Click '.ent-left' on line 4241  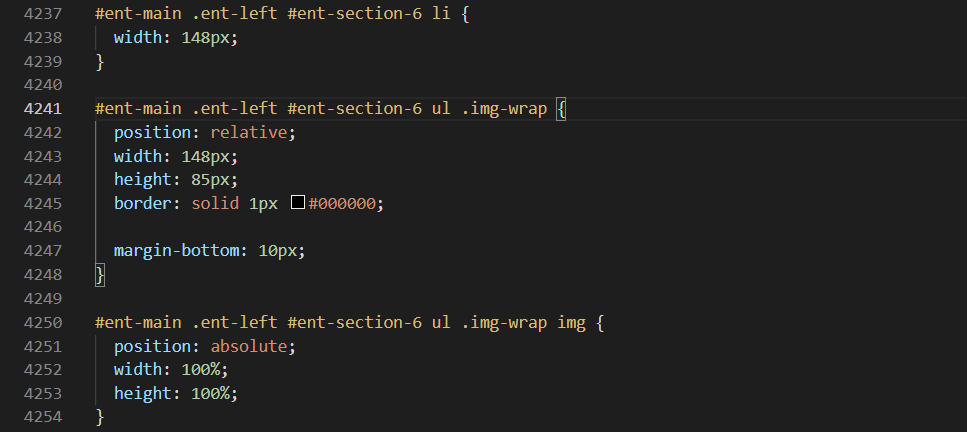click(234, 109)
